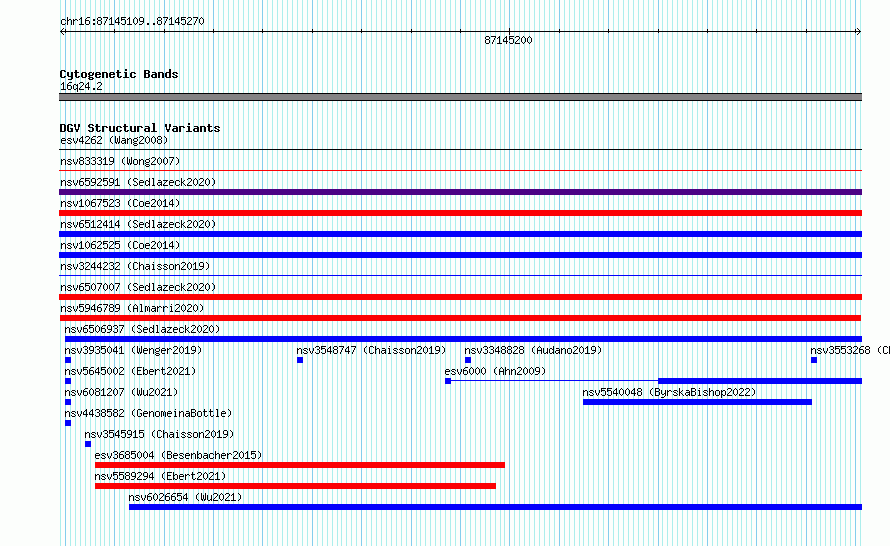Open nsv3548747 (Chaisson2019) label
This screenshot has width=890, height=546.
pyautogui.click(x=371, y=350)
